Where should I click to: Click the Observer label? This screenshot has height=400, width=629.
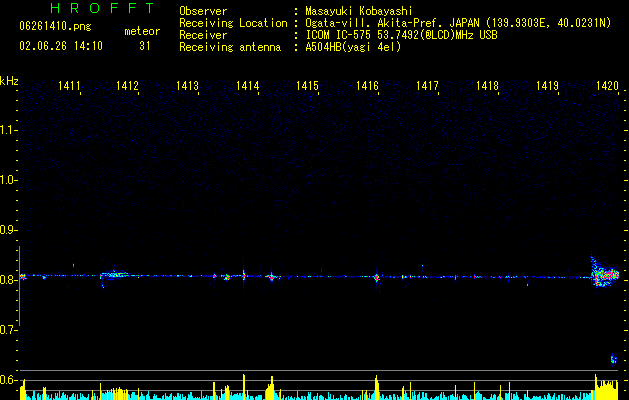[x=203, y=11]
